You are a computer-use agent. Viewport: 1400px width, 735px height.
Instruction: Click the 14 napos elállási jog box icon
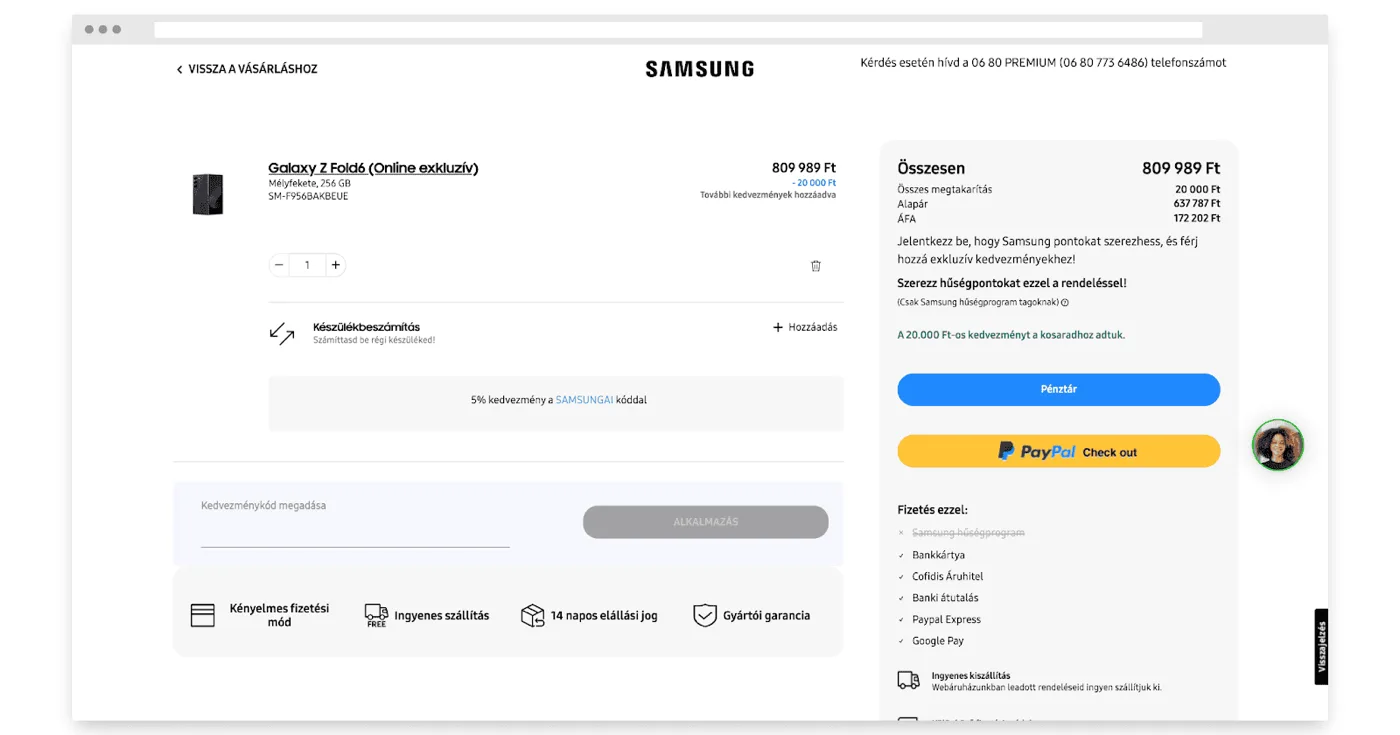point(533,615)
